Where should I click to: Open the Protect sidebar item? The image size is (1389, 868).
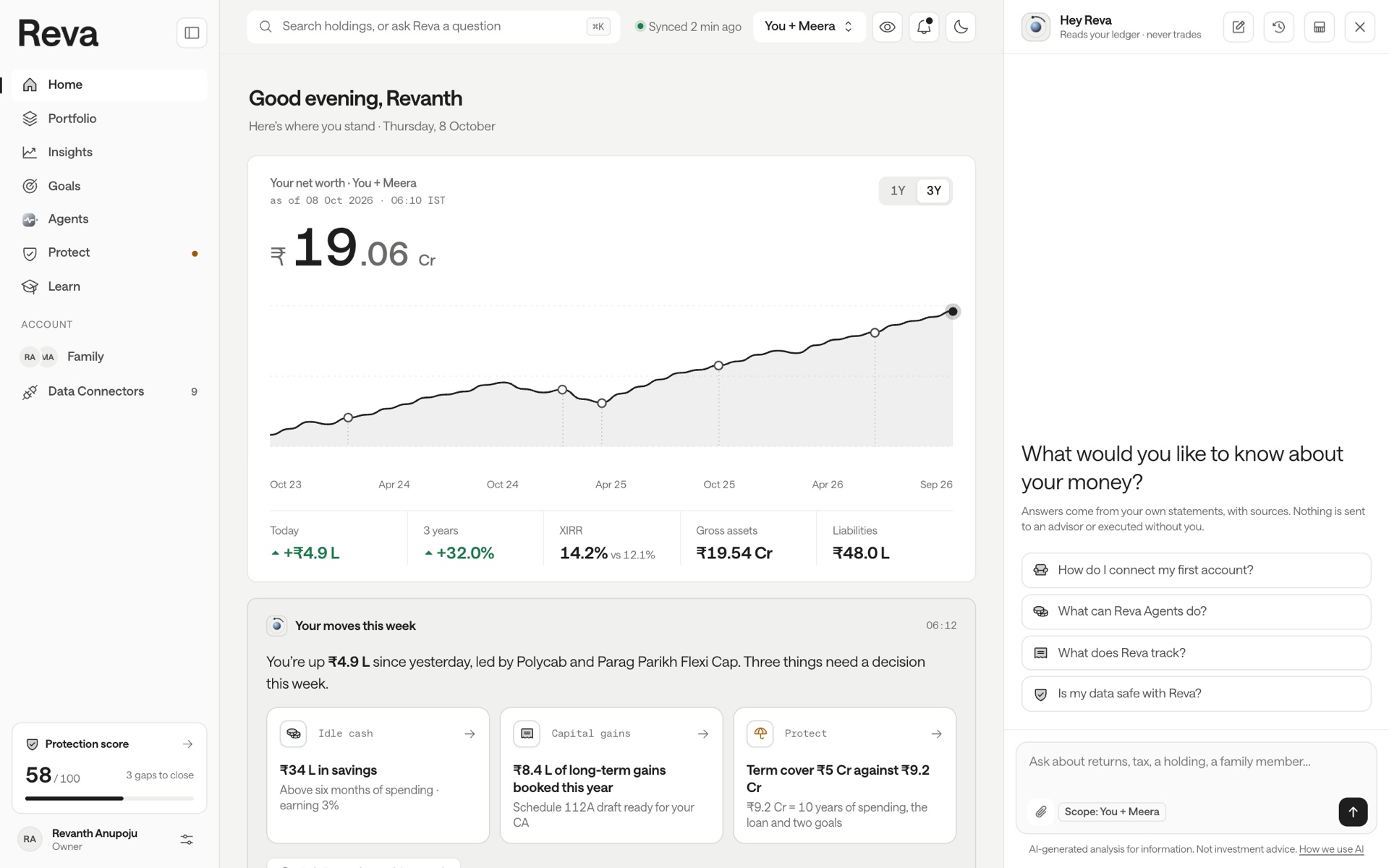pyautogui.click(x=109, y=252)
